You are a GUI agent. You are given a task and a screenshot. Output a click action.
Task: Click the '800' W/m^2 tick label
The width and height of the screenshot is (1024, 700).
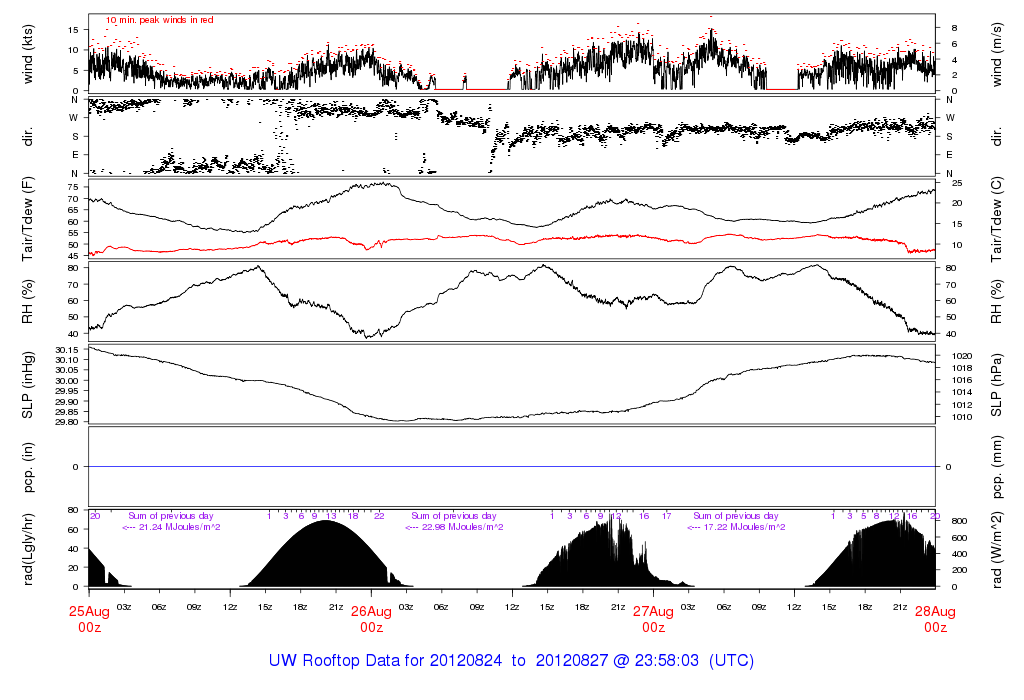959,521
